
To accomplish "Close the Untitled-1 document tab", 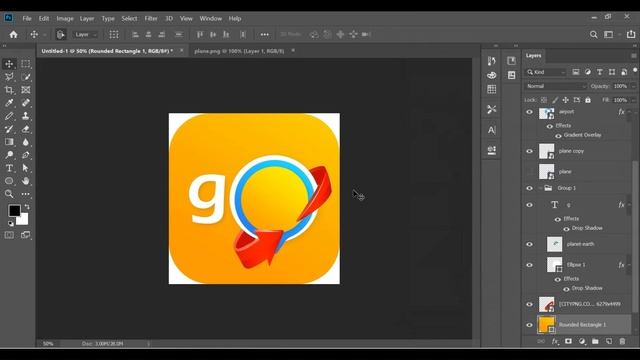I will click(x=182, y=51).
